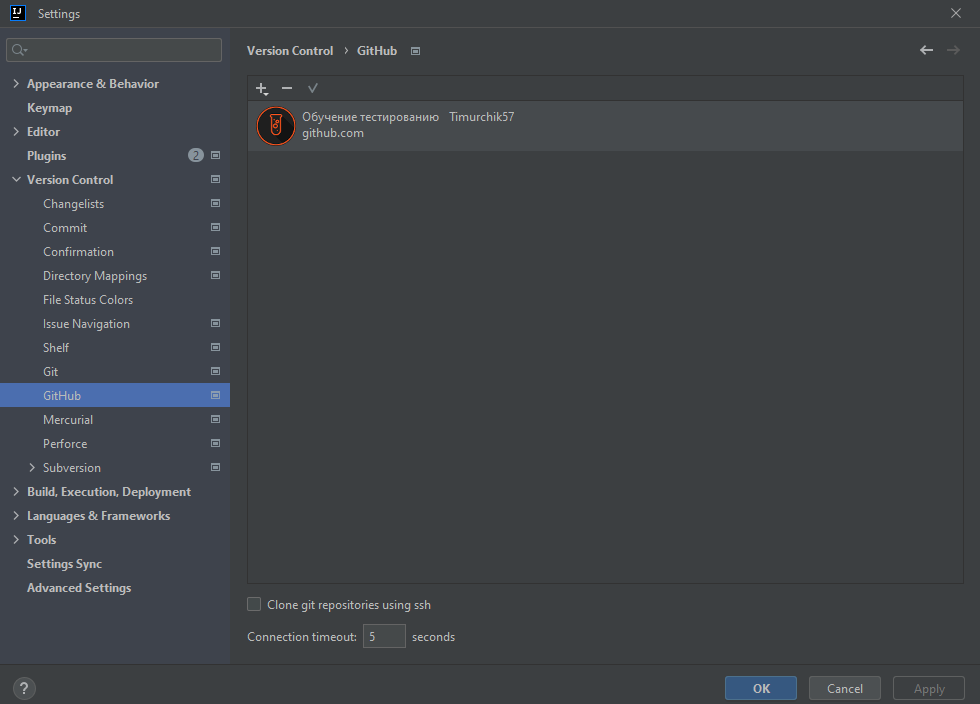This screenshot has height=704, width=980.
Task: Click project icon on Issue Navigation row
Action: (216, 323)
